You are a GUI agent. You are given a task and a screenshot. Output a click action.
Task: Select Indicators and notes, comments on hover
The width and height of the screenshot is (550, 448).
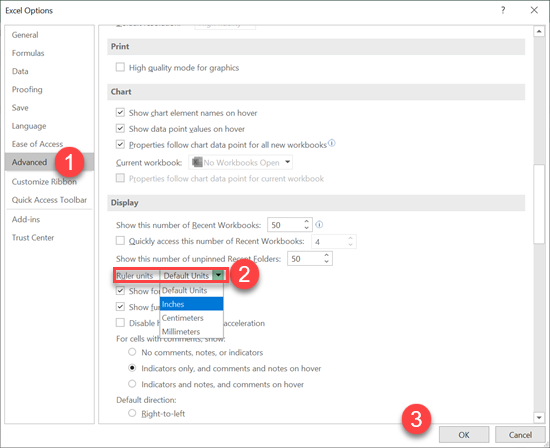coord(132,384)
